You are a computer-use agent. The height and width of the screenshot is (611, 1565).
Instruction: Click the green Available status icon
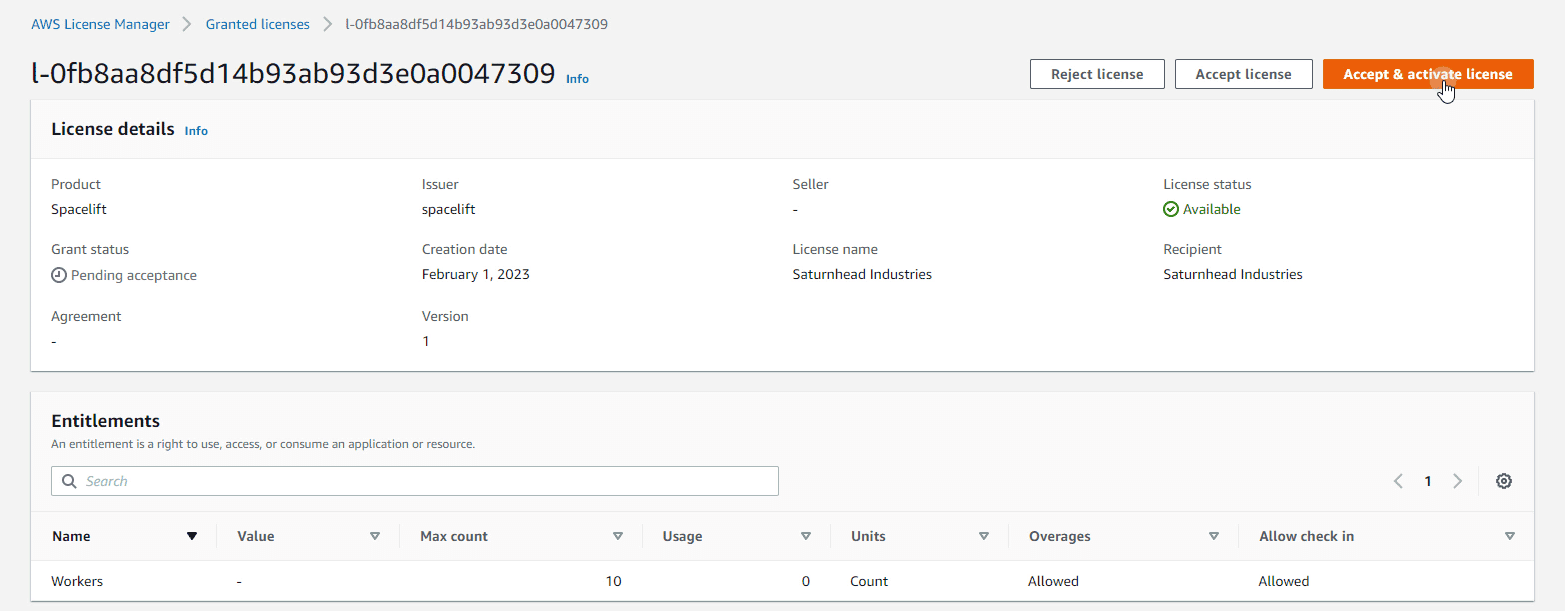(x=1170, y=209)
